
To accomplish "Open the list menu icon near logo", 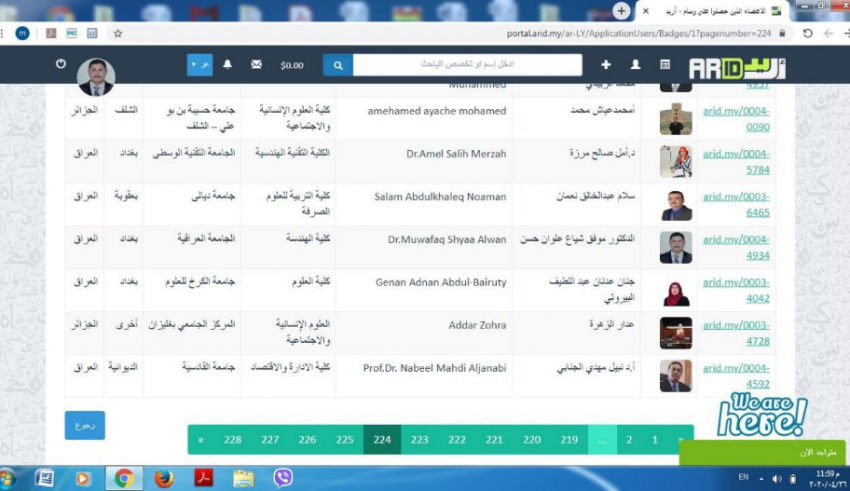I will (665, 65).
